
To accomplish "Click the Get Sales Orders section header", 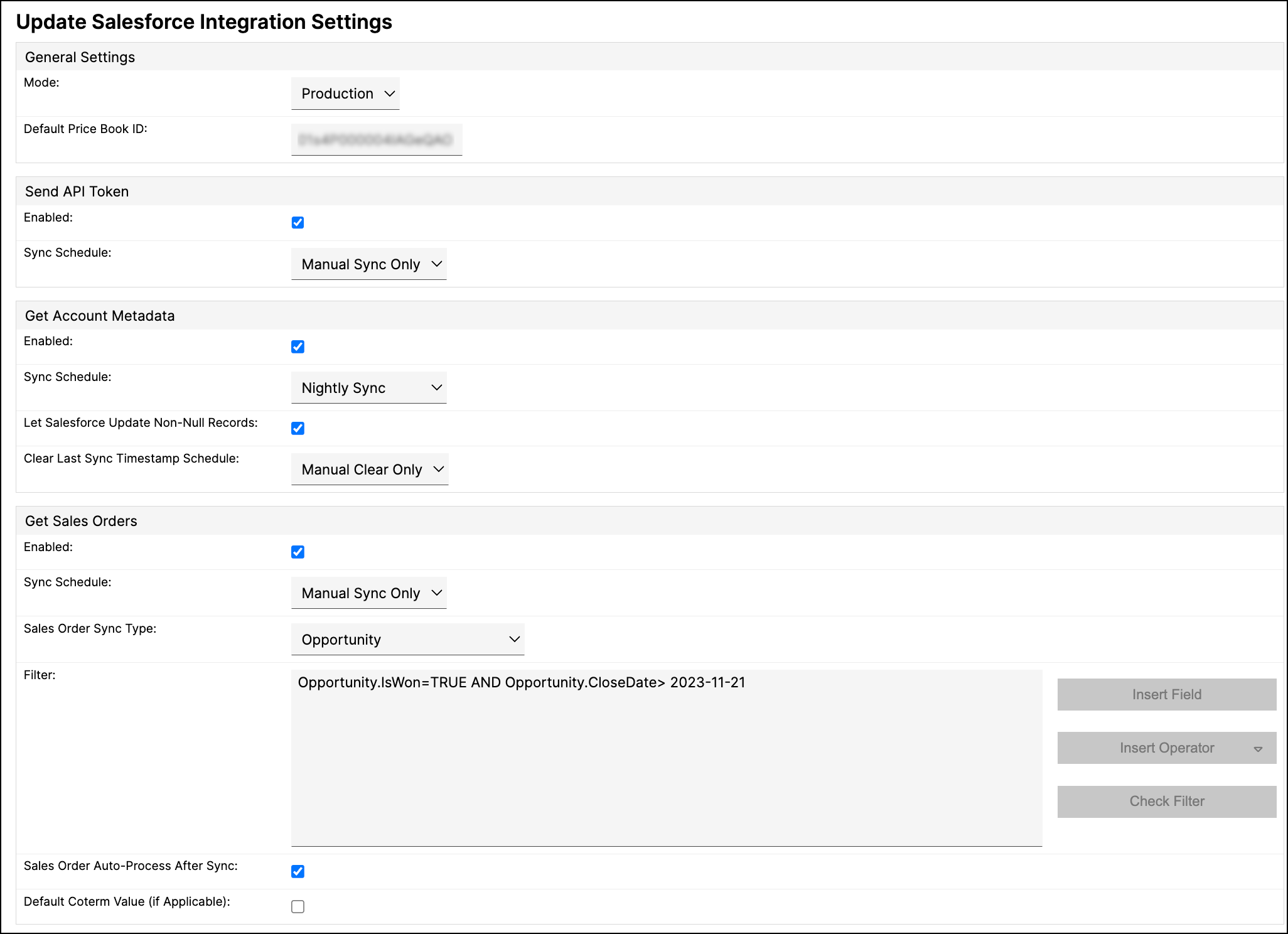I will coord(649,521).
